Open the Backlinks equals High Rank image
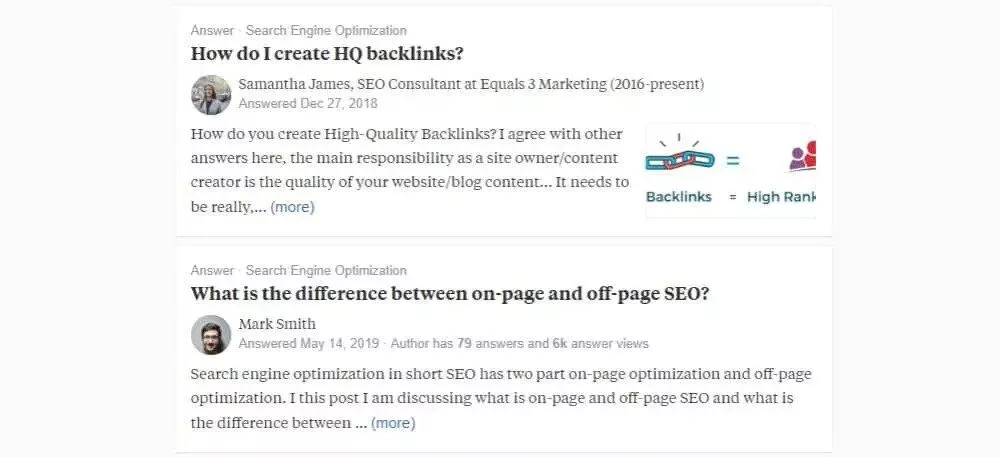Image resolution: width=1000 pixels, height=457 pixels. 731,171
